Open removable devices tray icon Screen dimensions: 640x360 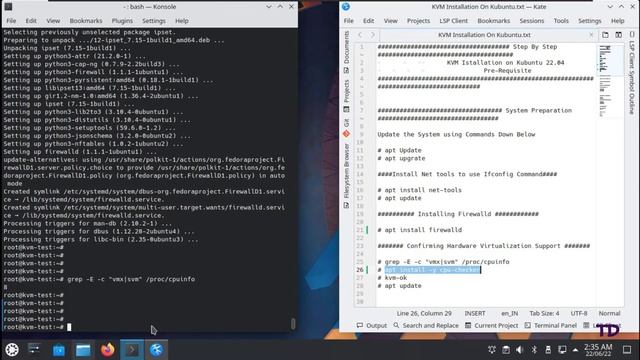(x=548, y=350)
